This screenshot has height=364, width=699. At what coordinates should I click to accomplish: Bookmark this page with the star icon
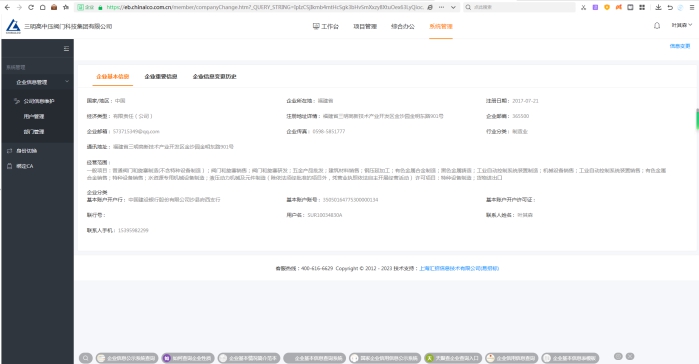tap(66, 7)
